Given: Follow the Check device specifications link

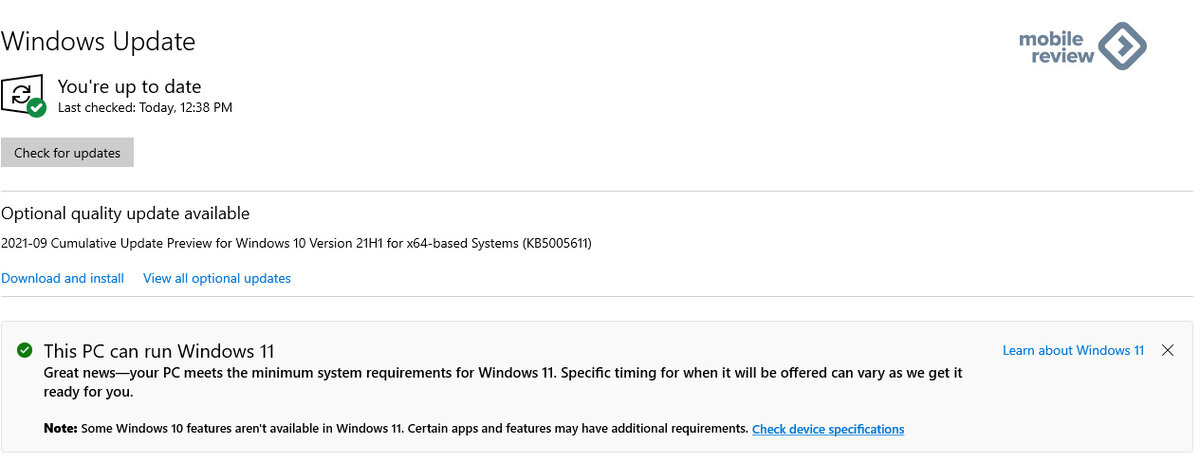Looking at the screenshot, I should [x=828, y=429].
